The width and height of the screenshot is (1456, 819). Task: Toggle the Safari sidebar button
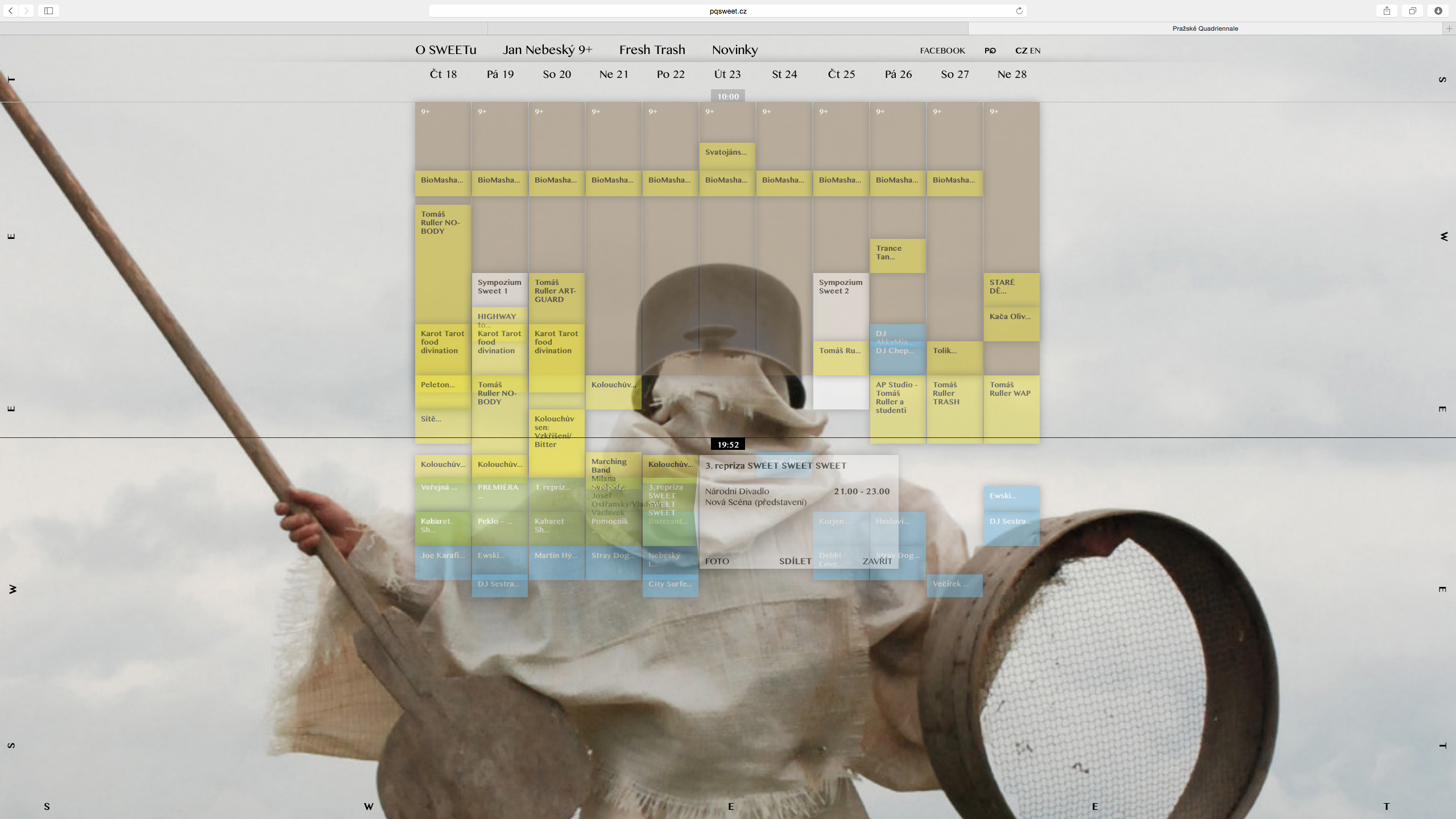[x=48, y=11]
